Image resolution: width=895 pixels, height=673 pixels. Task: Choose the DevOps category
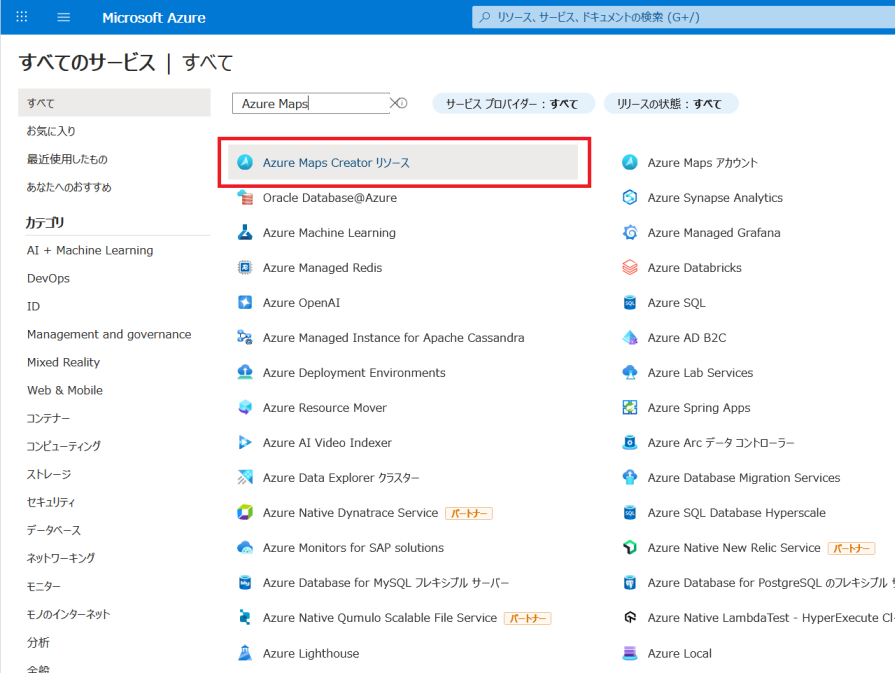coord(48,278)
